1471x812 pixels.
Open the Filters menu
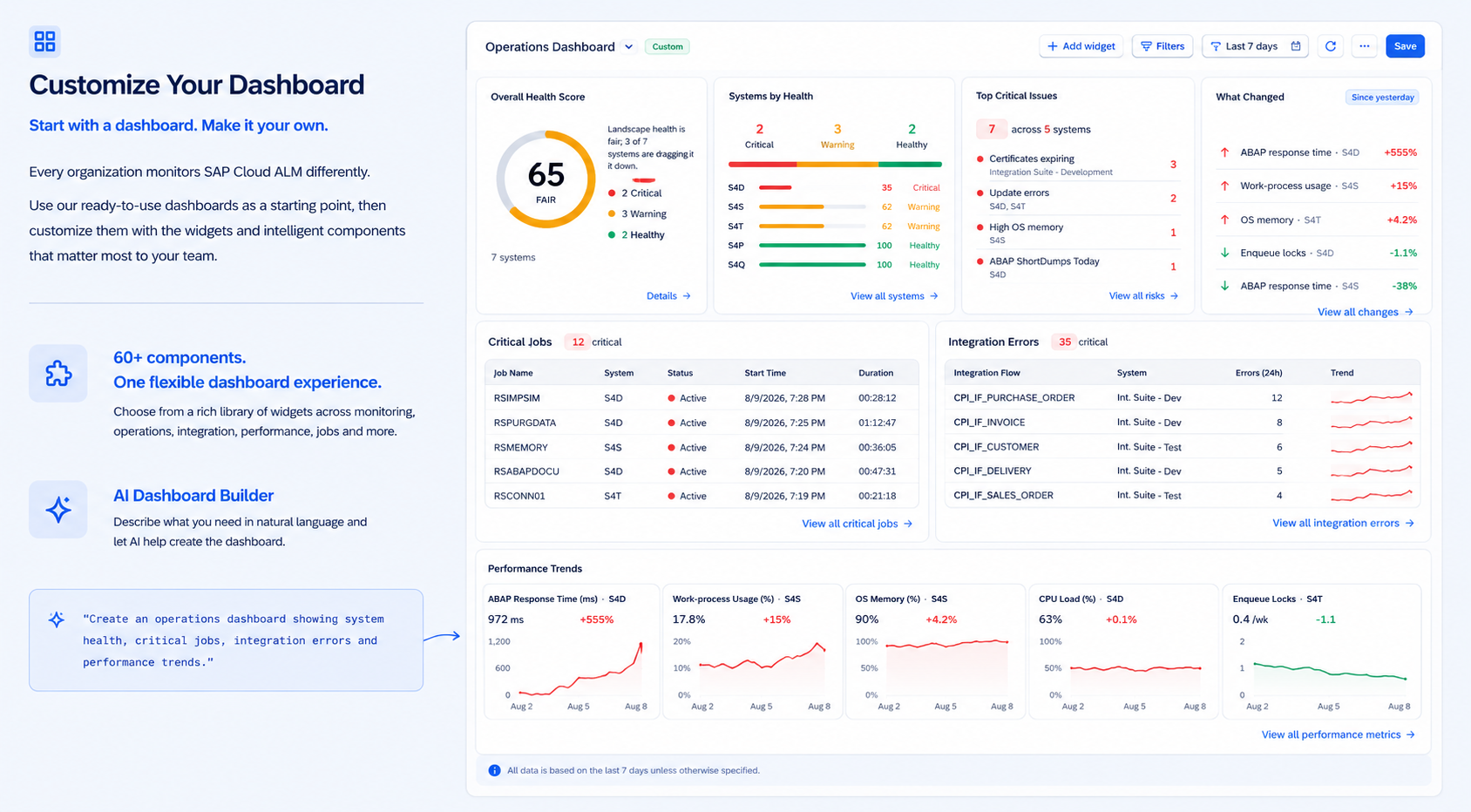[x=1163, y=46]
